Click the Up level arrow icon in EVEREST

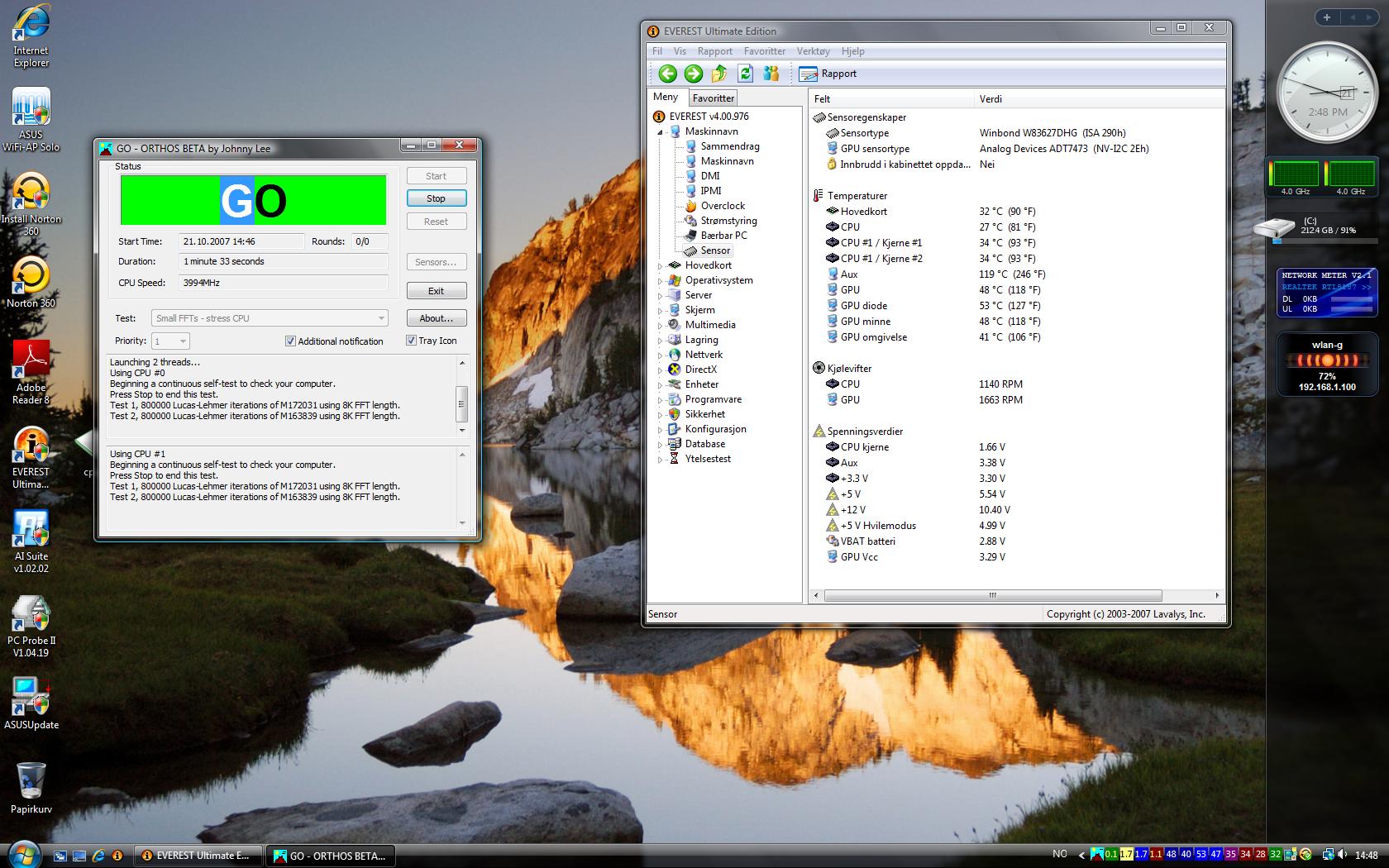719,74
